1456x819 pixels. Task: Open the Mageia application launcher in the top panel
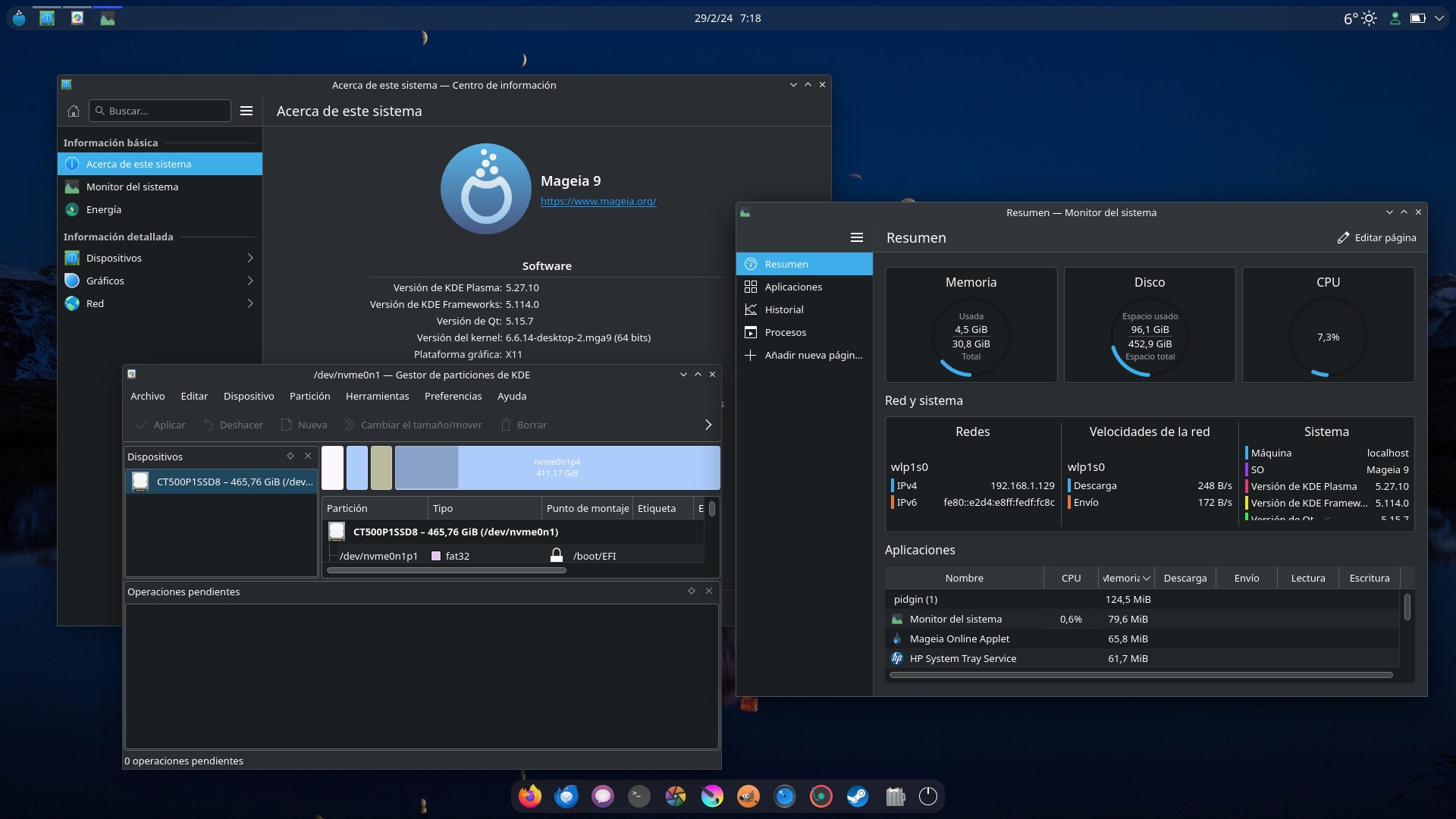20,18
